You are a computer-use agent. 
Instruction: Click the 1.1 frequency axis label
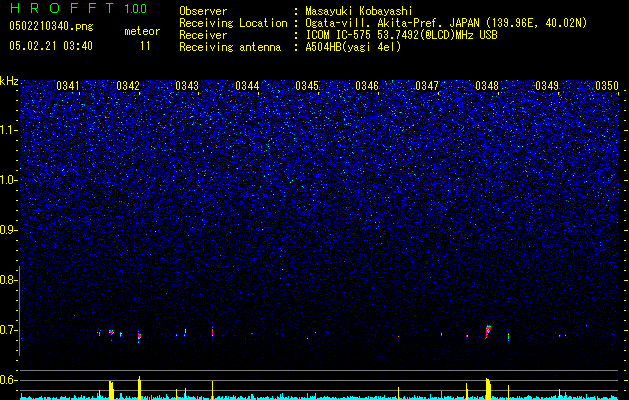(8, 130)
